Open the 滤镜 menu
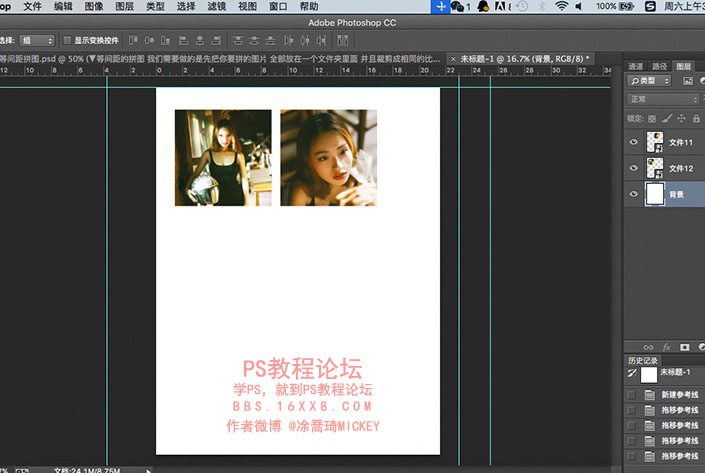Screen dimensions: 705x473 pyautogui.click(x=216, y=6)
